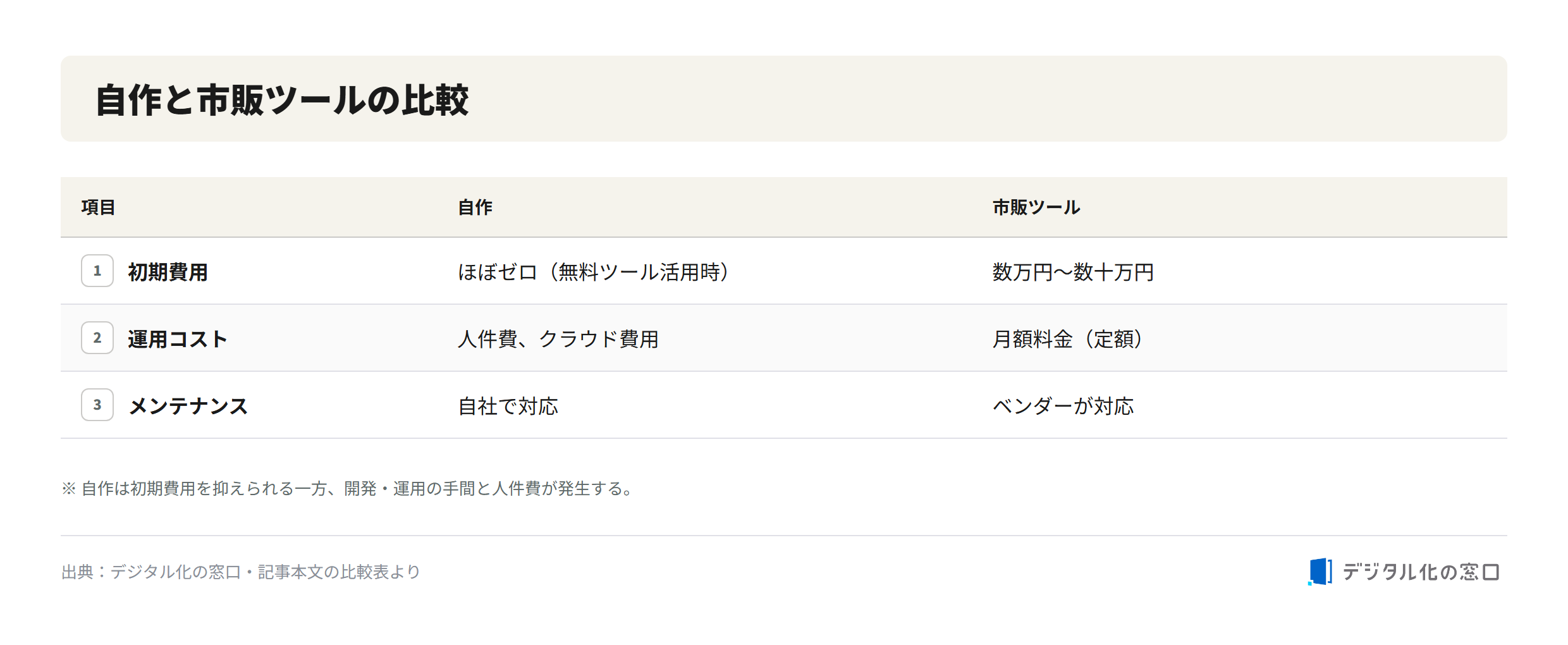Click the title 自作と市販ツールの比較
This screenshot has height=645, width=1568.
282,100
